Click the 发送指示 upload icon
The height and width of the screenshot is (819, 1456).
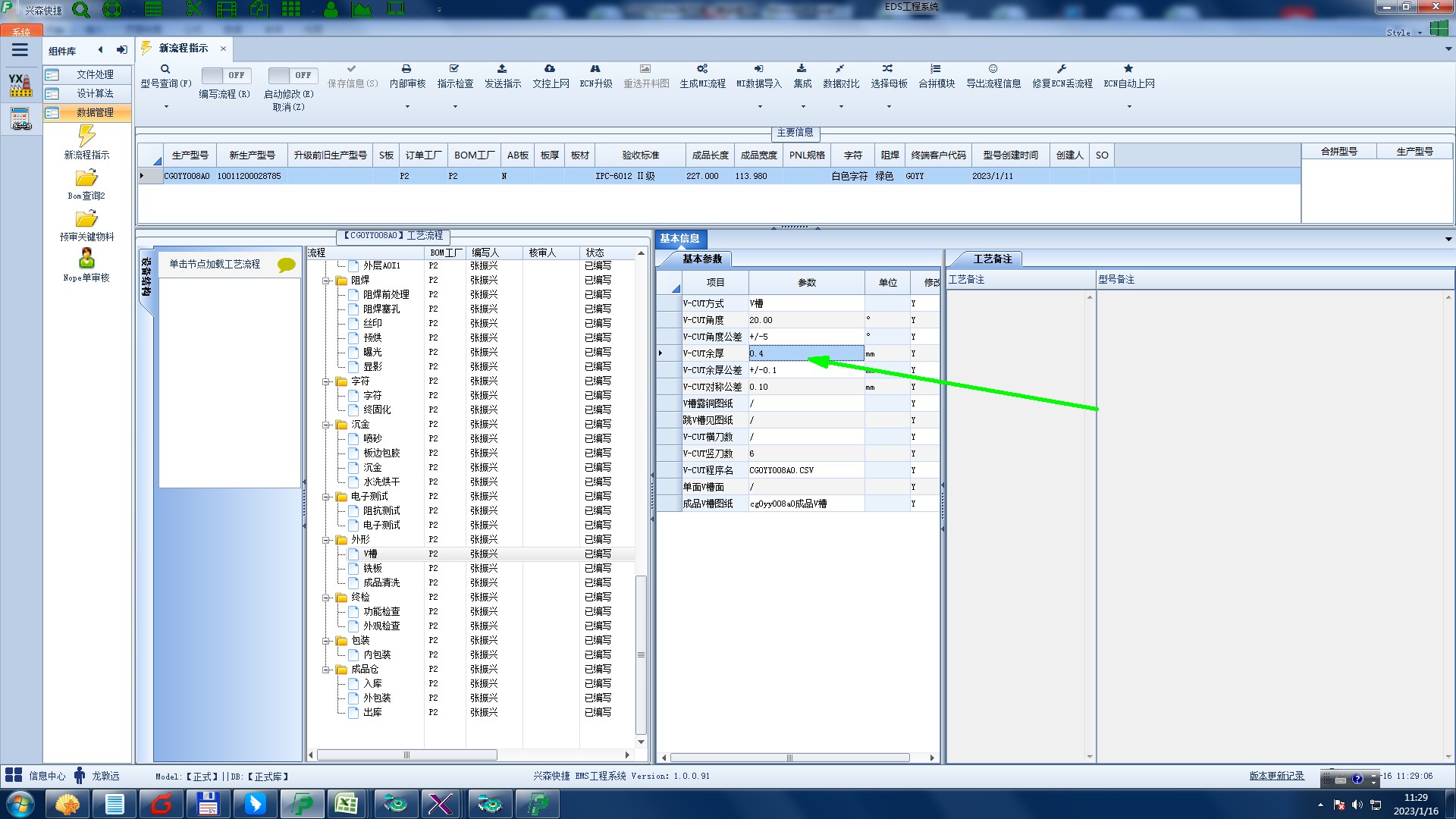click(x=502, y=69)
